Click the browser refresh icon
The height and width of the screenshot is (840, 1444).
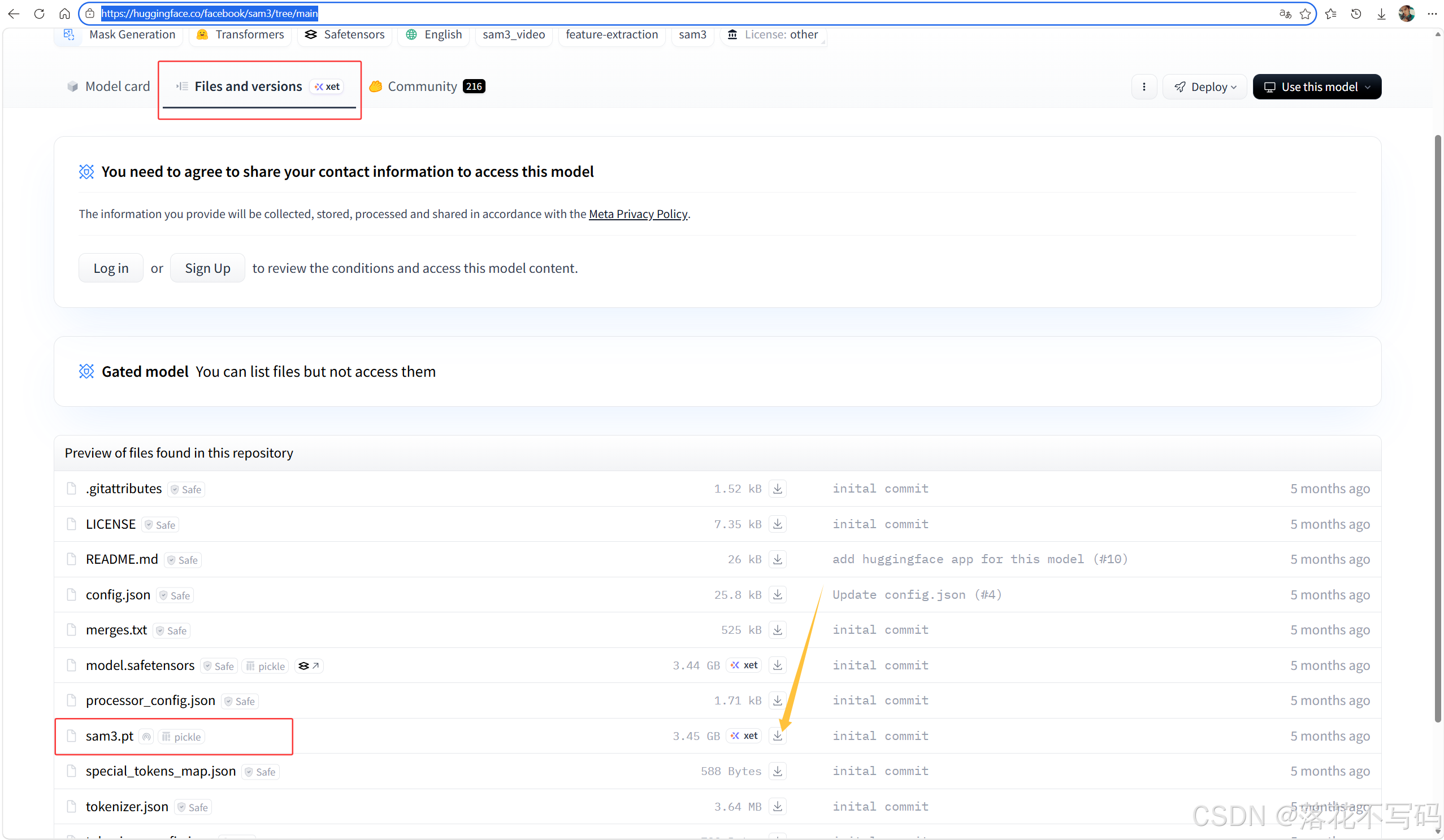pos(39,14)
